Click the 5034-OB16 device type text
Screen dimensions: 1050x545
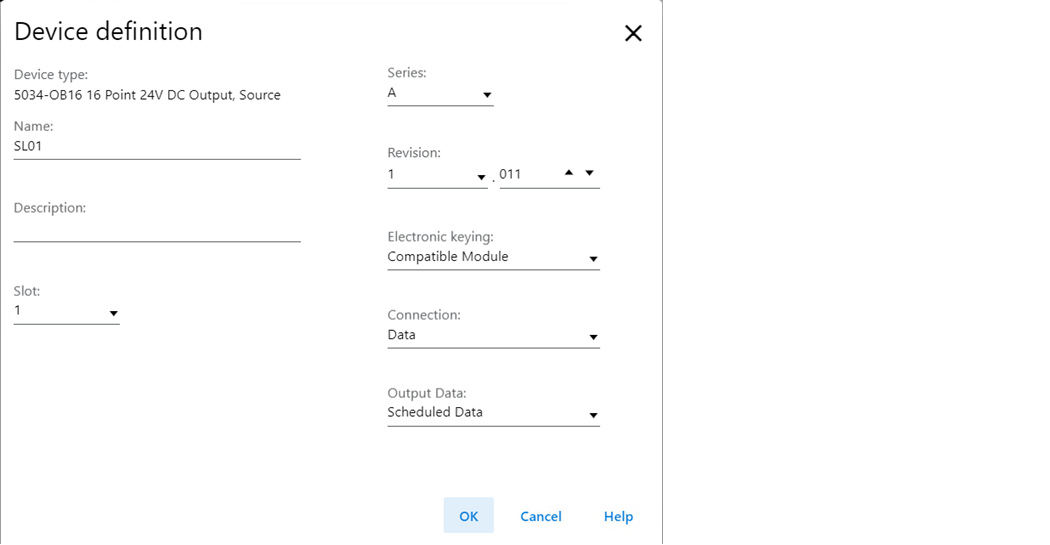coord(147,95)
